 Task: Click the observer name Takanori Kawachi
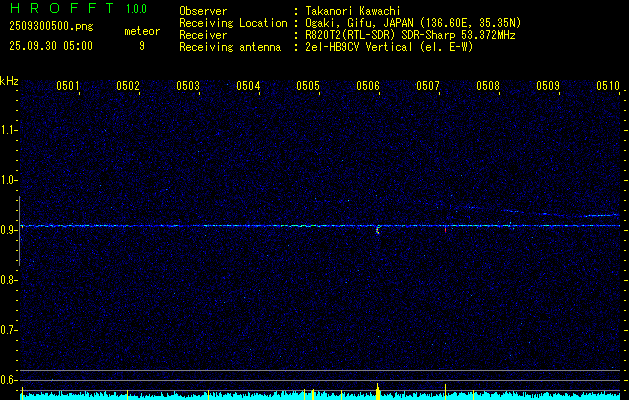(353, 11)
